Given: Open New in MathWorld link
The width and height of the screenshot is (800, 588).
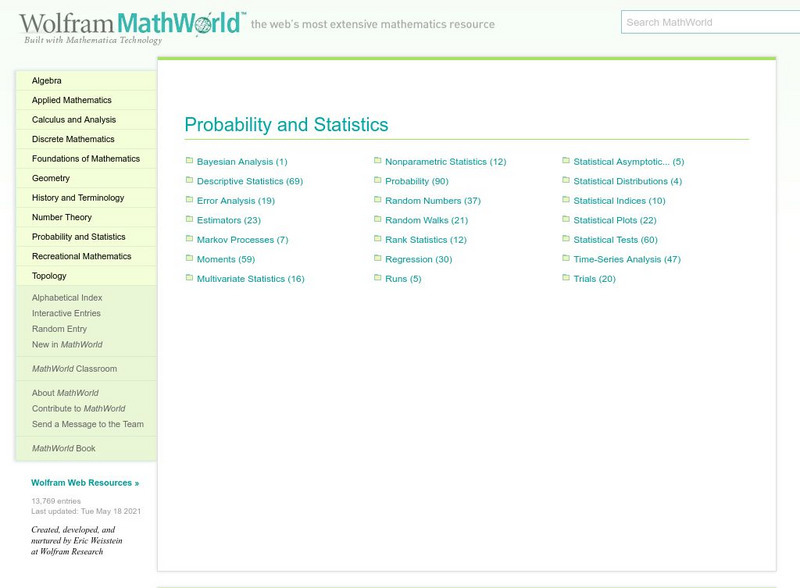Looking at the screenshot, I should [67, 345].
